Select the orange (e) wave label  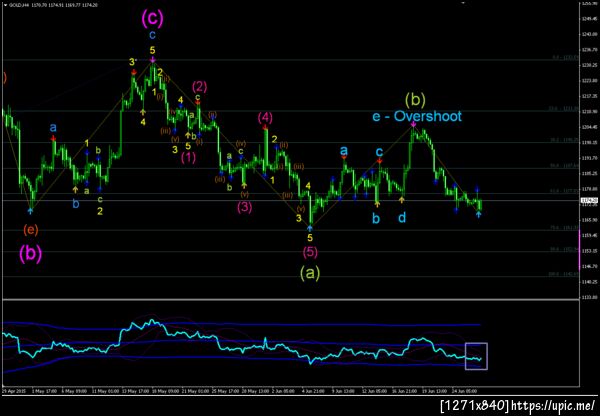pyautogui.click(x=31, y=230)
